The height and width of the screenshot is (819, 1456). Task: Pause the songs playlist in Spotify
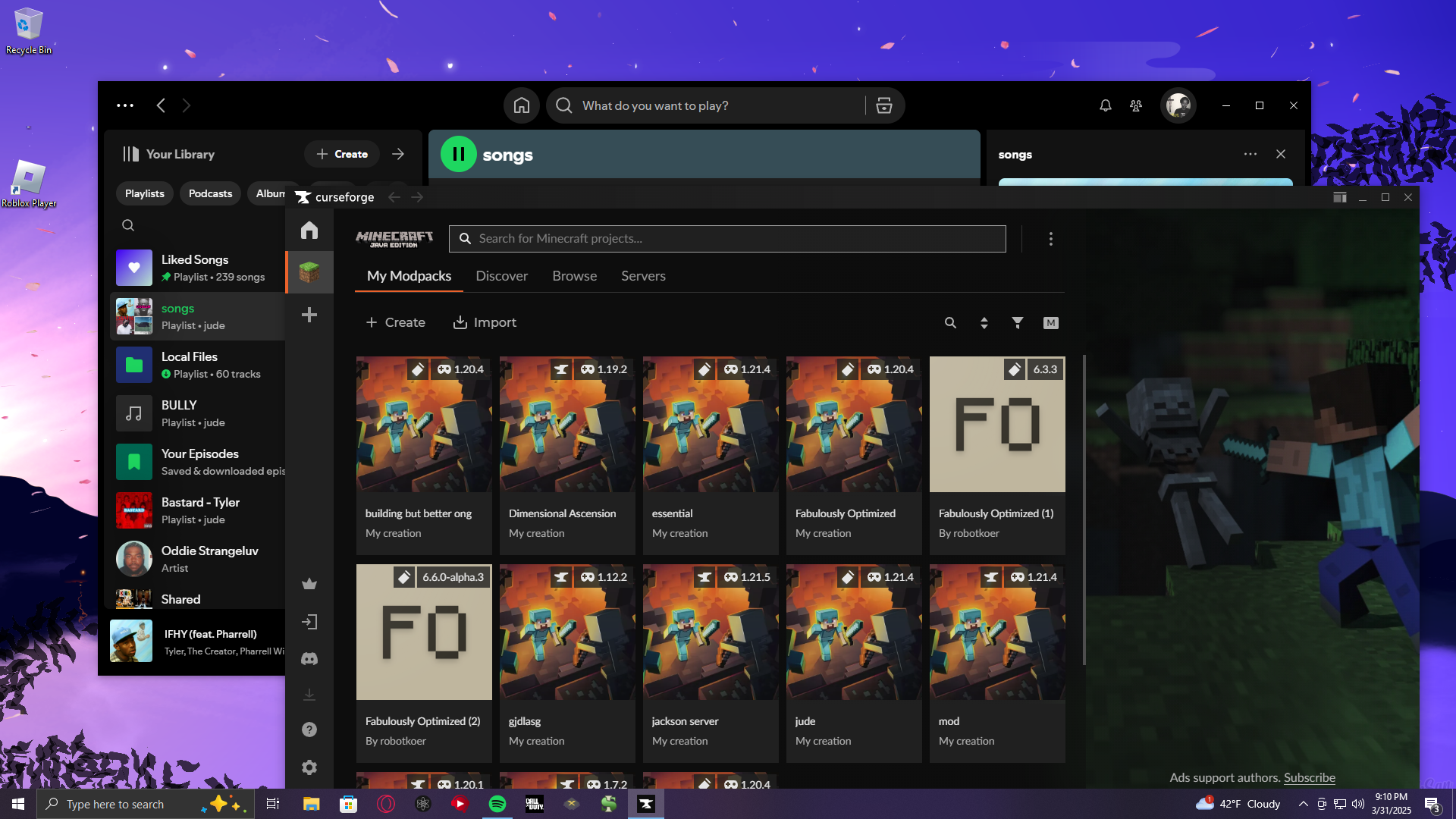[459, 155]
